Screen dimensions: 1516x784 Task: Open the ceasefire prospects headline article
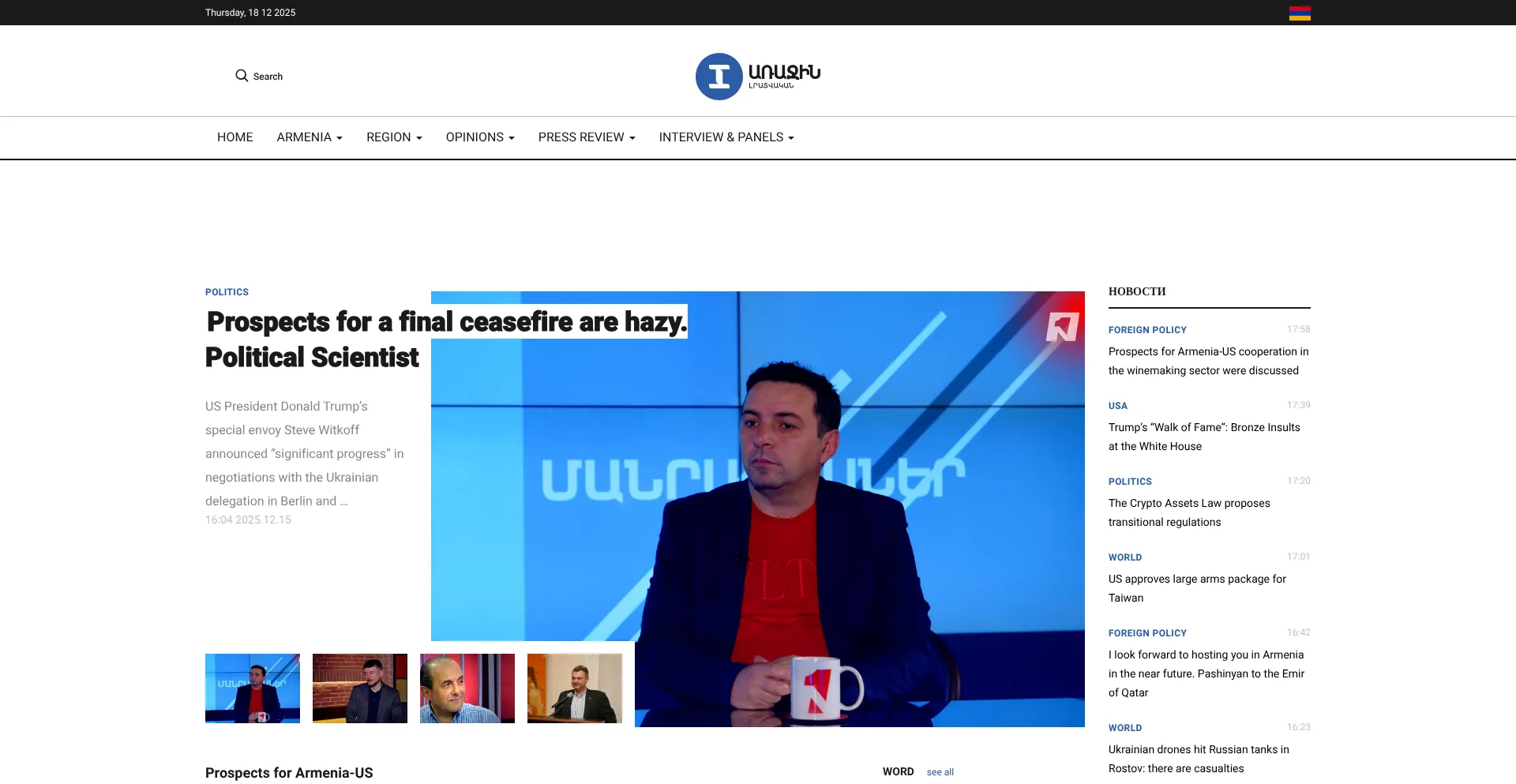[446, 339]
